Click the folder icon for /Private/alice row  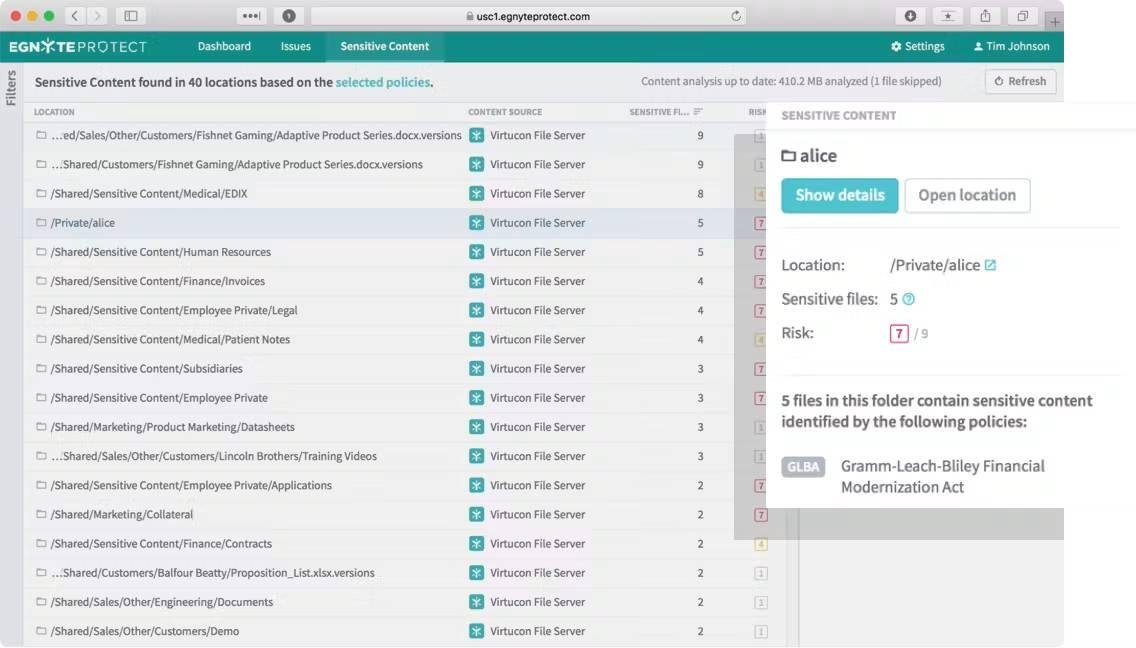[41, 223]
